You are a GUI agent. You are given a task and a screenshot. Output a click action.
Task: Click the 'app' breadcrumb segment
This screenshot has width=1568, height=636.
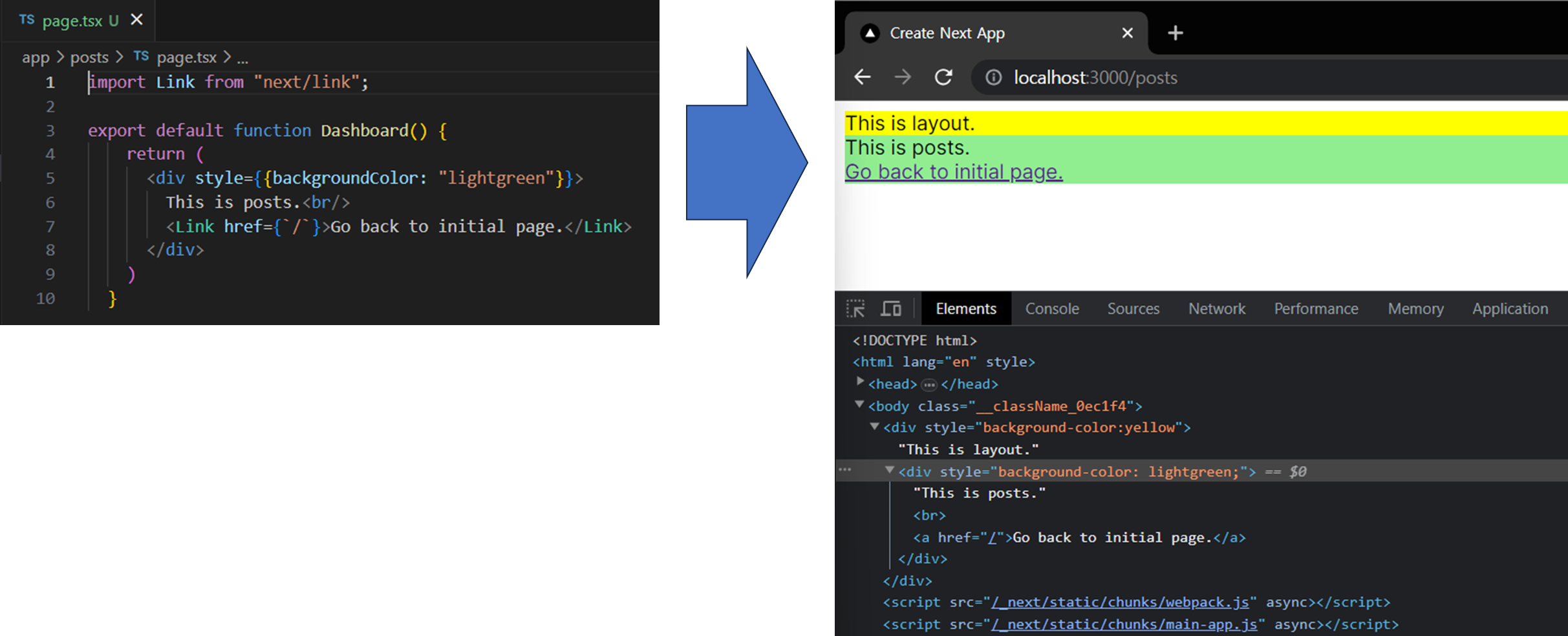[36, 58]
